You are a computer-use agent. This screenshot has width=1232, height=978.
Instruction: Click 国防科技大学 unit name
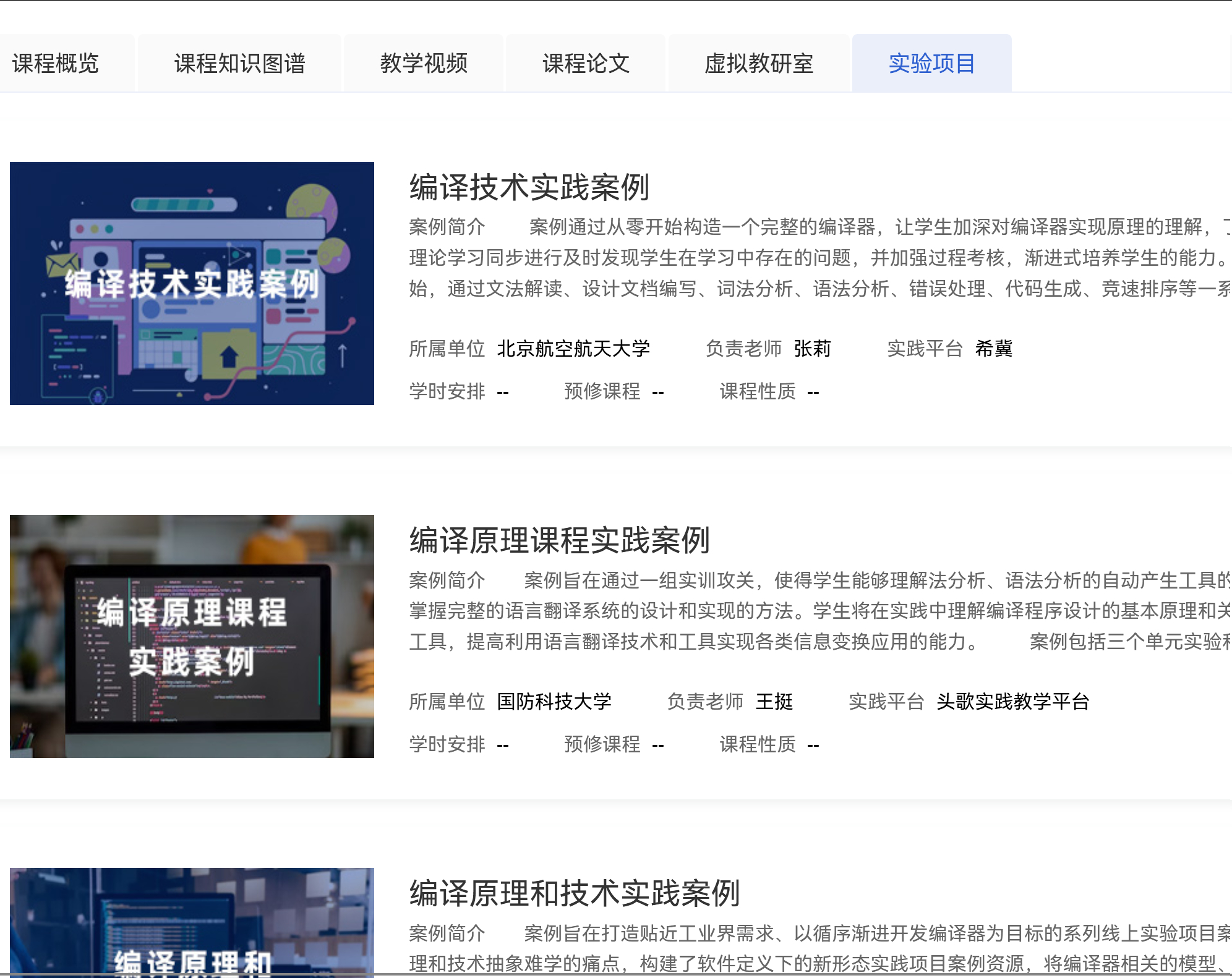tap(554, 702)
